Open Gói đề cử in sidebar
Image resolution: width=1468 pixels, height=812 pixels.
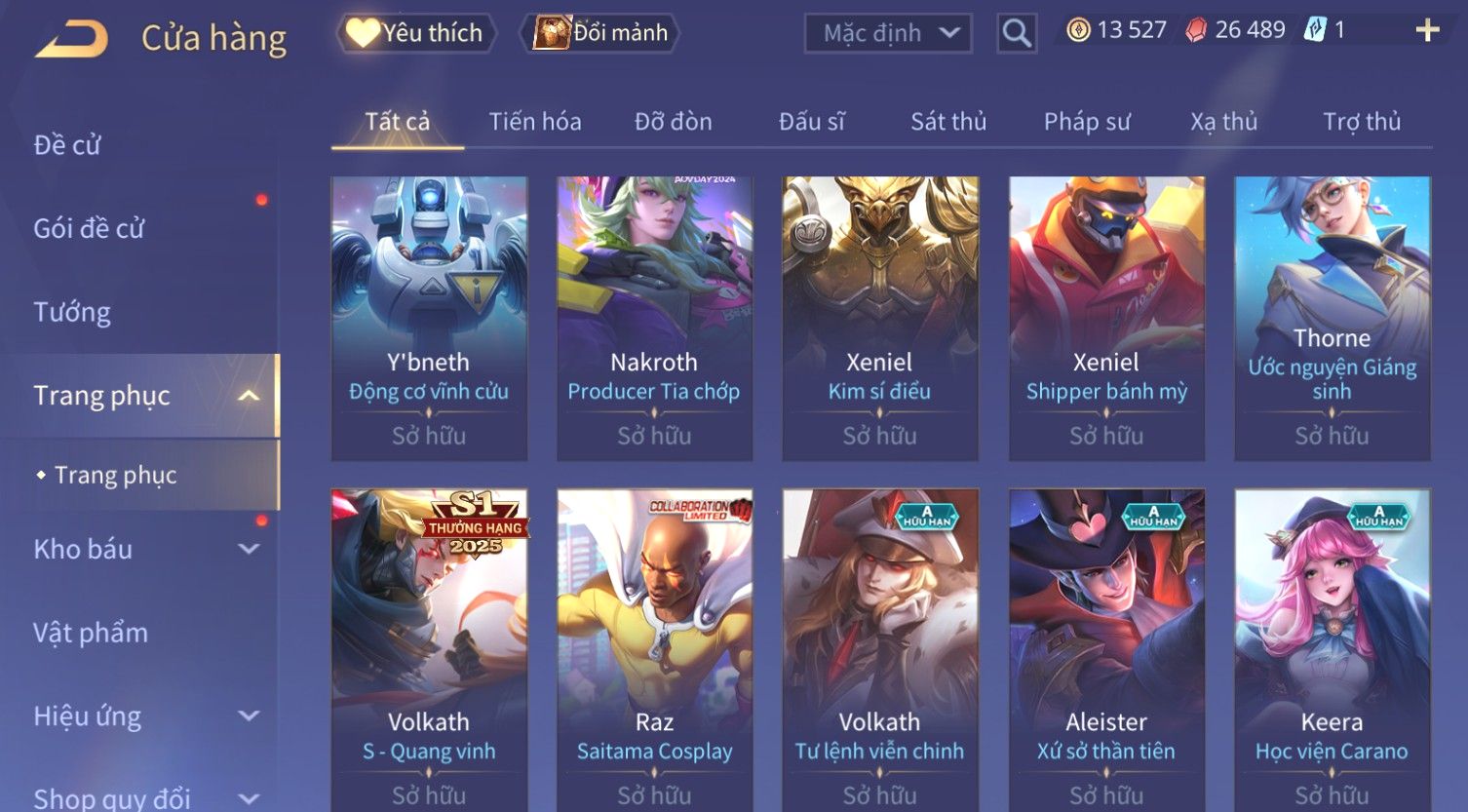[x=89, y=228]
